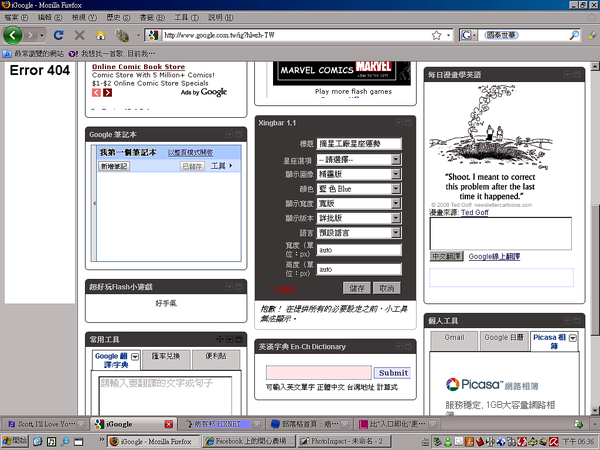Screen dimensions: 600x450
Task: Collapse the notebook side panel arrow
Action: coord(94,204)
